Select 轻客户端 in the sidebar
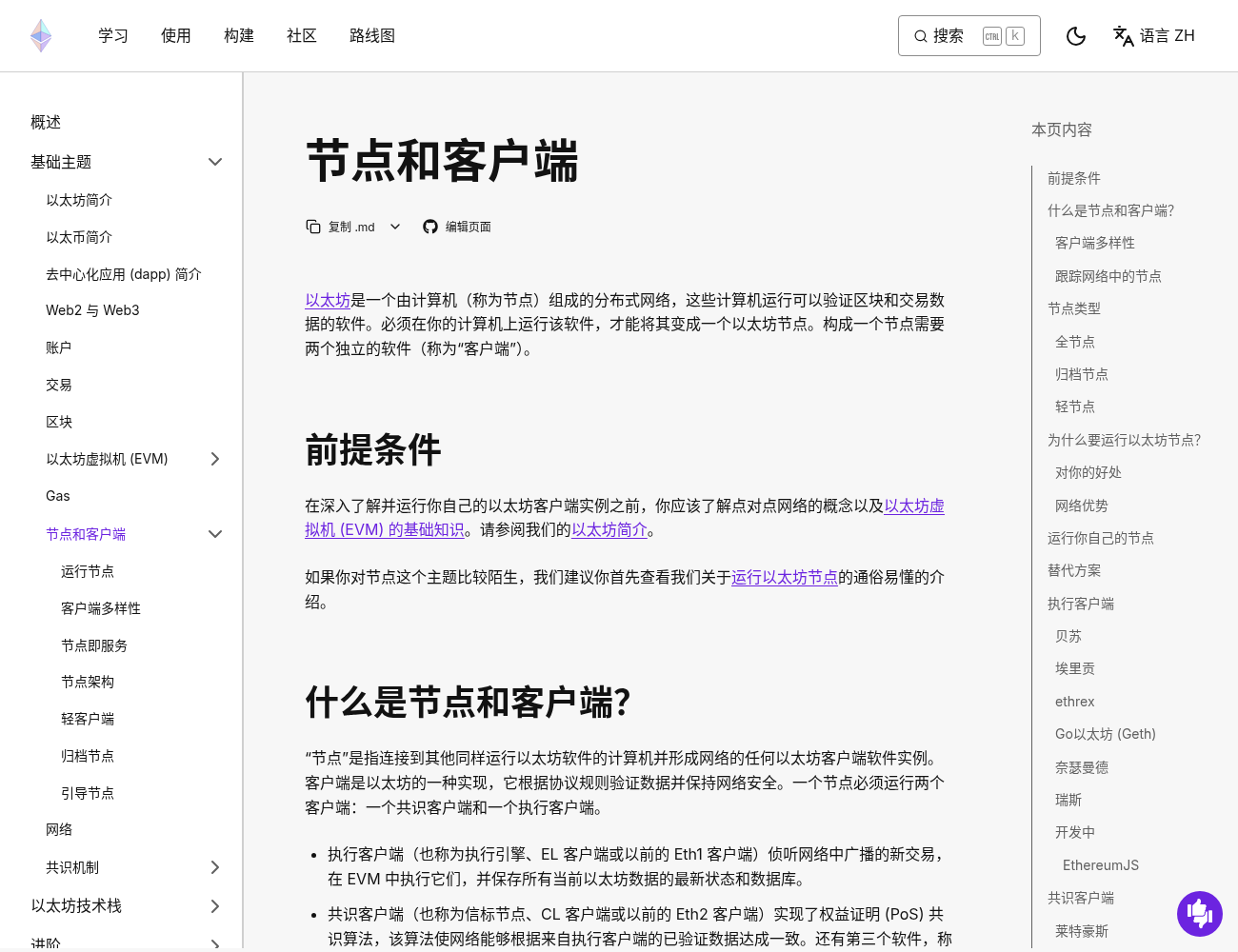 pyautogui.click(x=88, y=719)
